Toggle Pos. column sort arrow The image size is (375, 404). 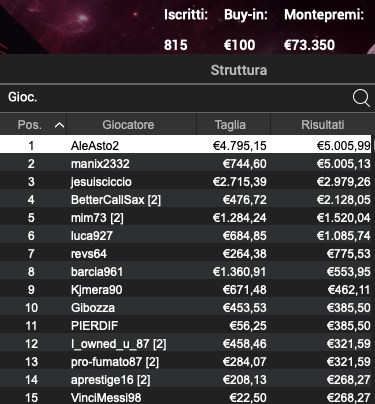point(59,125)
